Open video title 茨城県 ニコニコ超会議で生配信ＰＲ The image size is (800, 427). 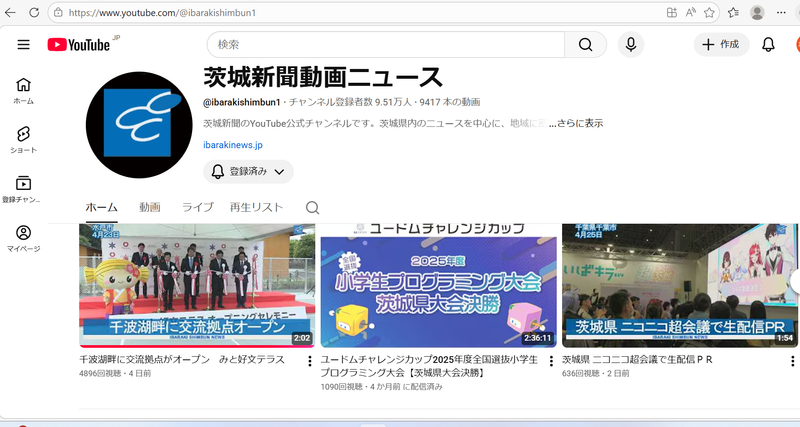(637, 359)
